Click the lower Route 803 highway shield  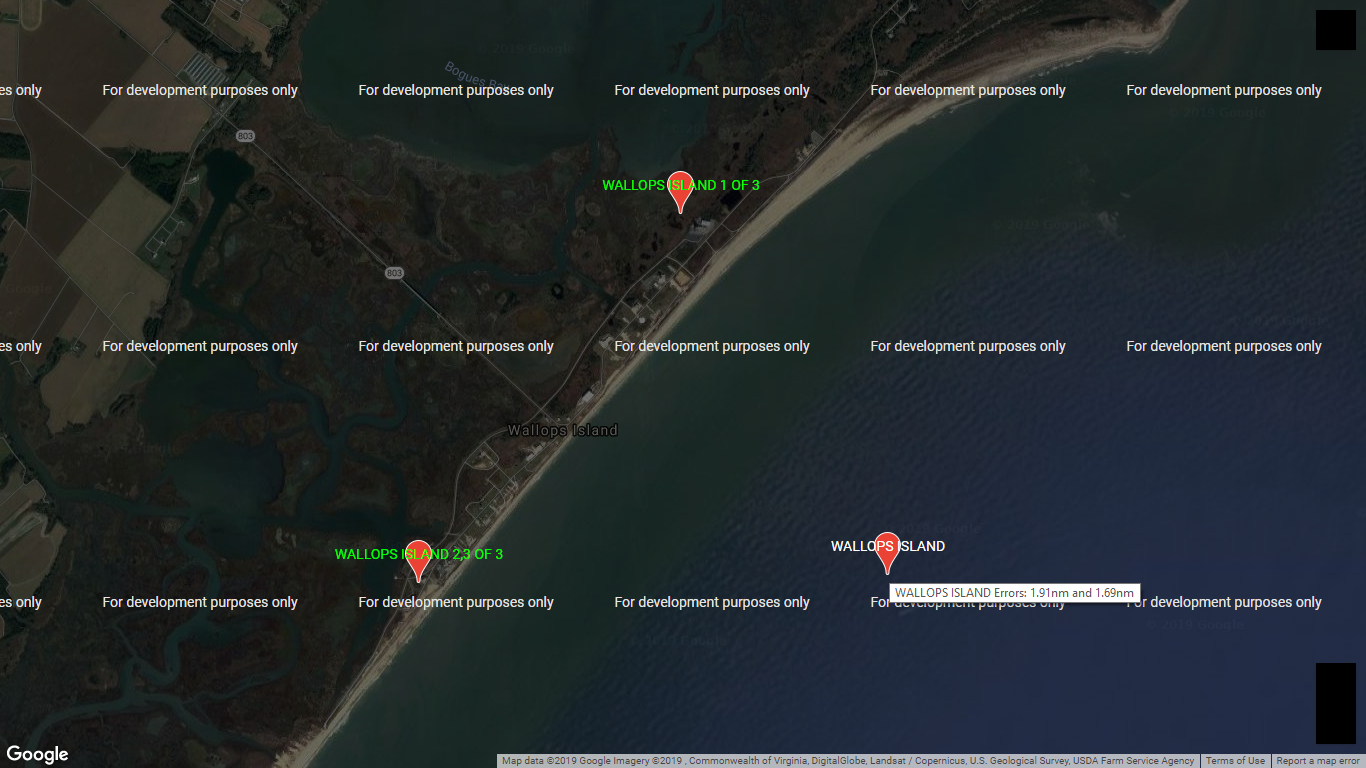click(x=393, y=272)
